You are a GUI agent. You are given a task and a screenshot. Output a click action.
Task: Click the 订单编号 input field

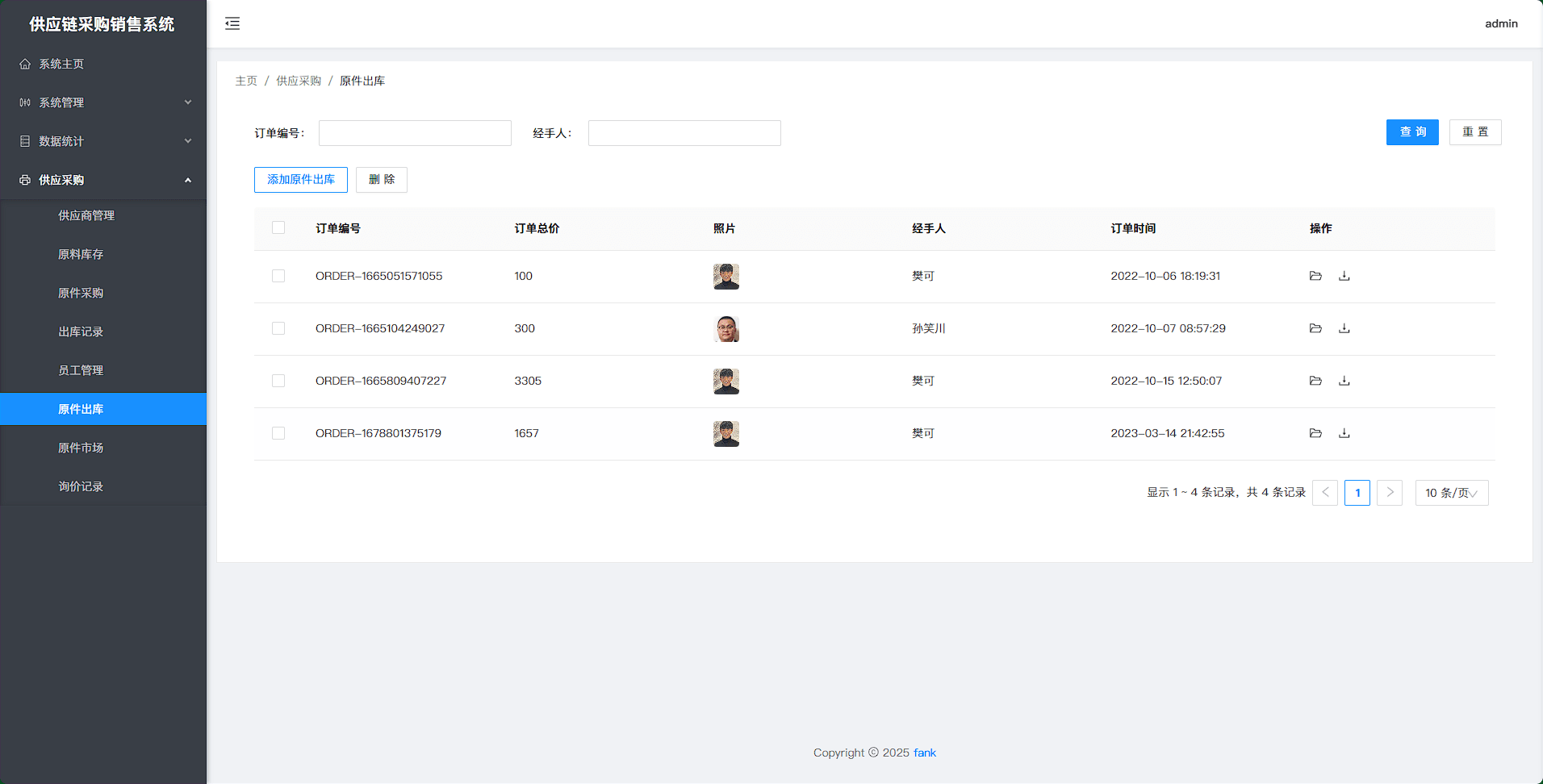(x=415, y=133)
